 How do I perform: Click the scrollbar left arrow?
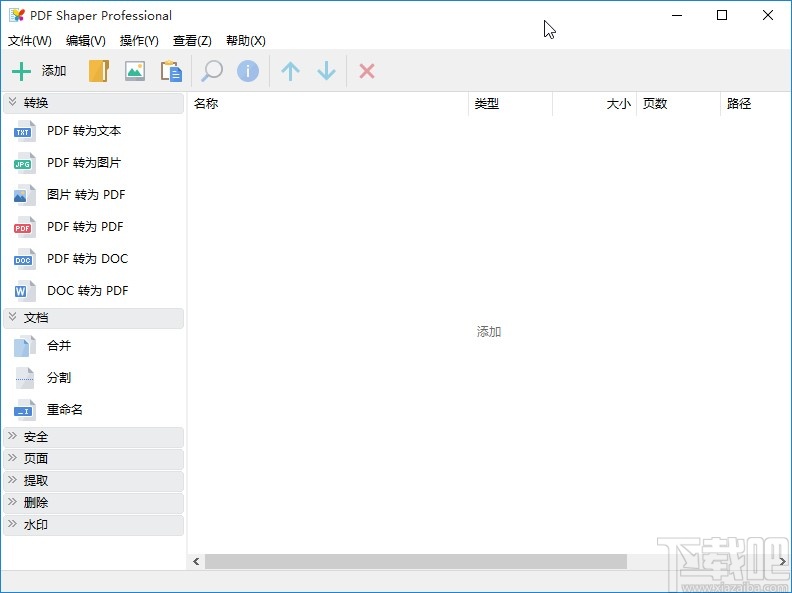pos(196,561)
